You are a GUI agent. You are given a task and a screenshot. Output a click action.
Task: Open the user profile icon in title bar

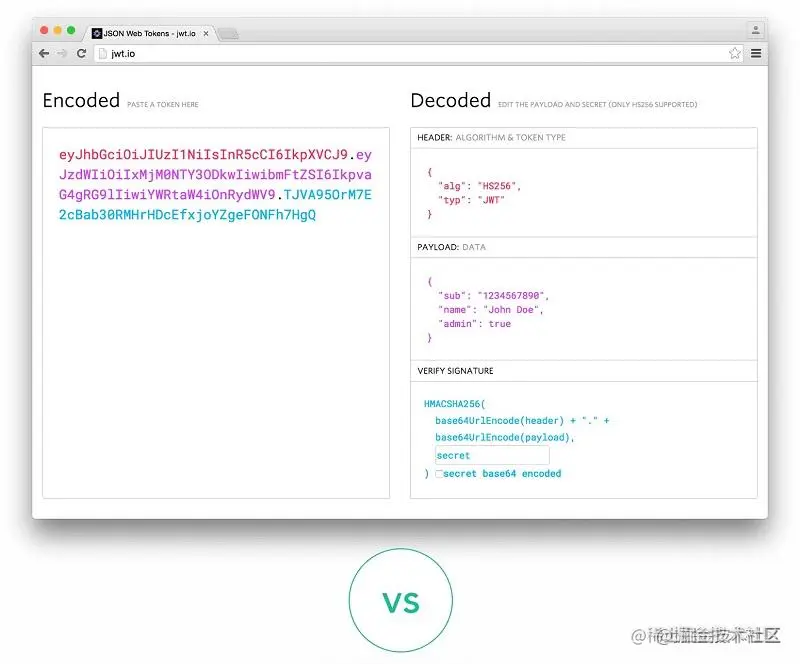[x=755, y=30]
